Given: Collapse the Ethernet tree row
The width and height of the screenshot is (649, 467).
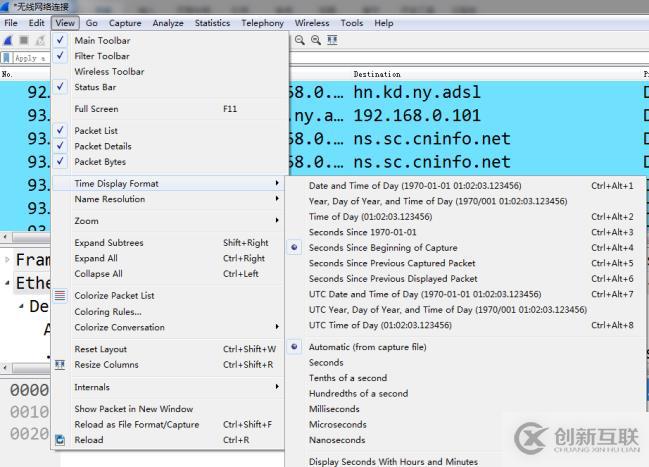Looking at the screenshot, I should click(x=7, y=283).
